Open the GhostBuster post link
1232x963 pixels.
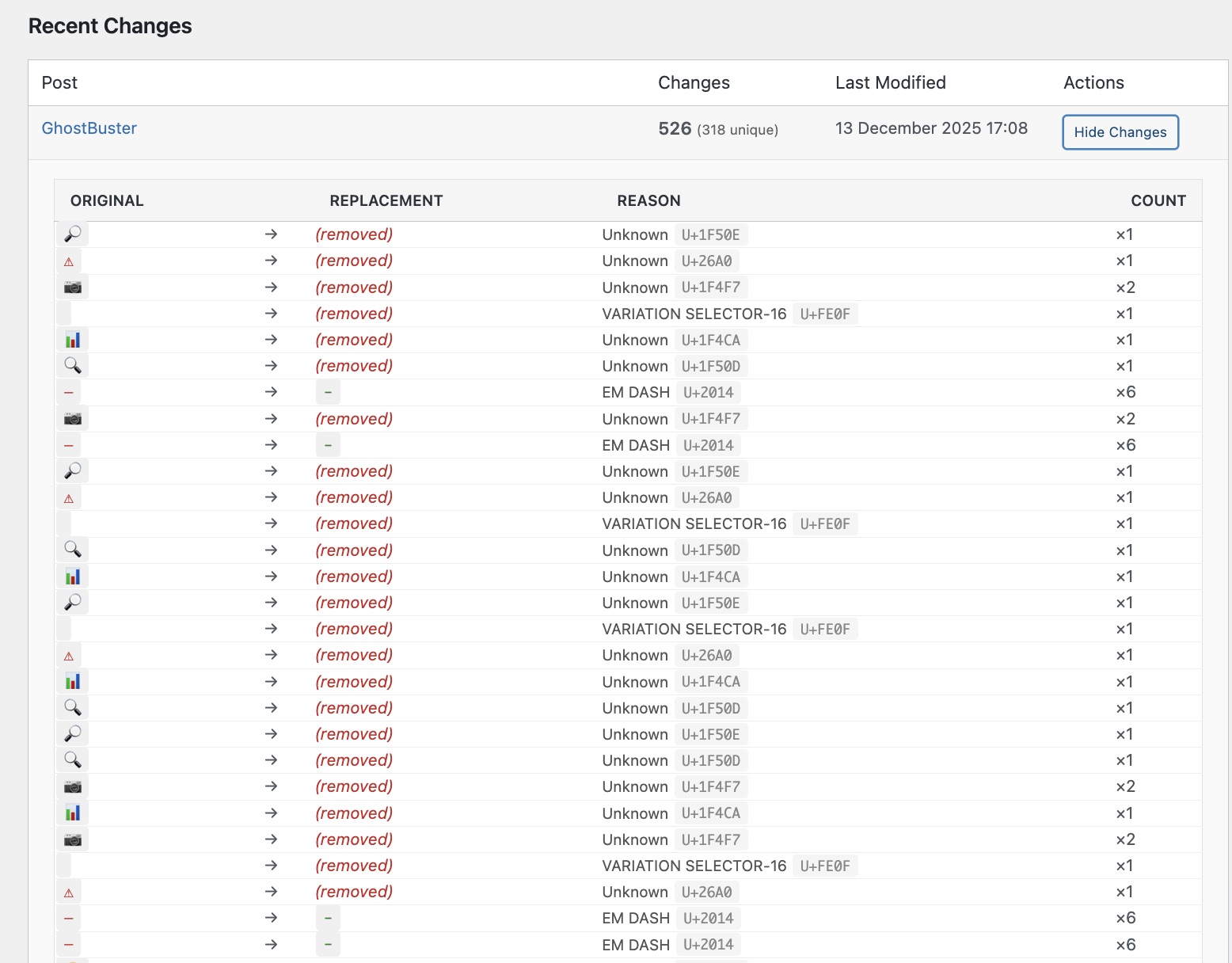pyautogui.click(x=89, y=128)
